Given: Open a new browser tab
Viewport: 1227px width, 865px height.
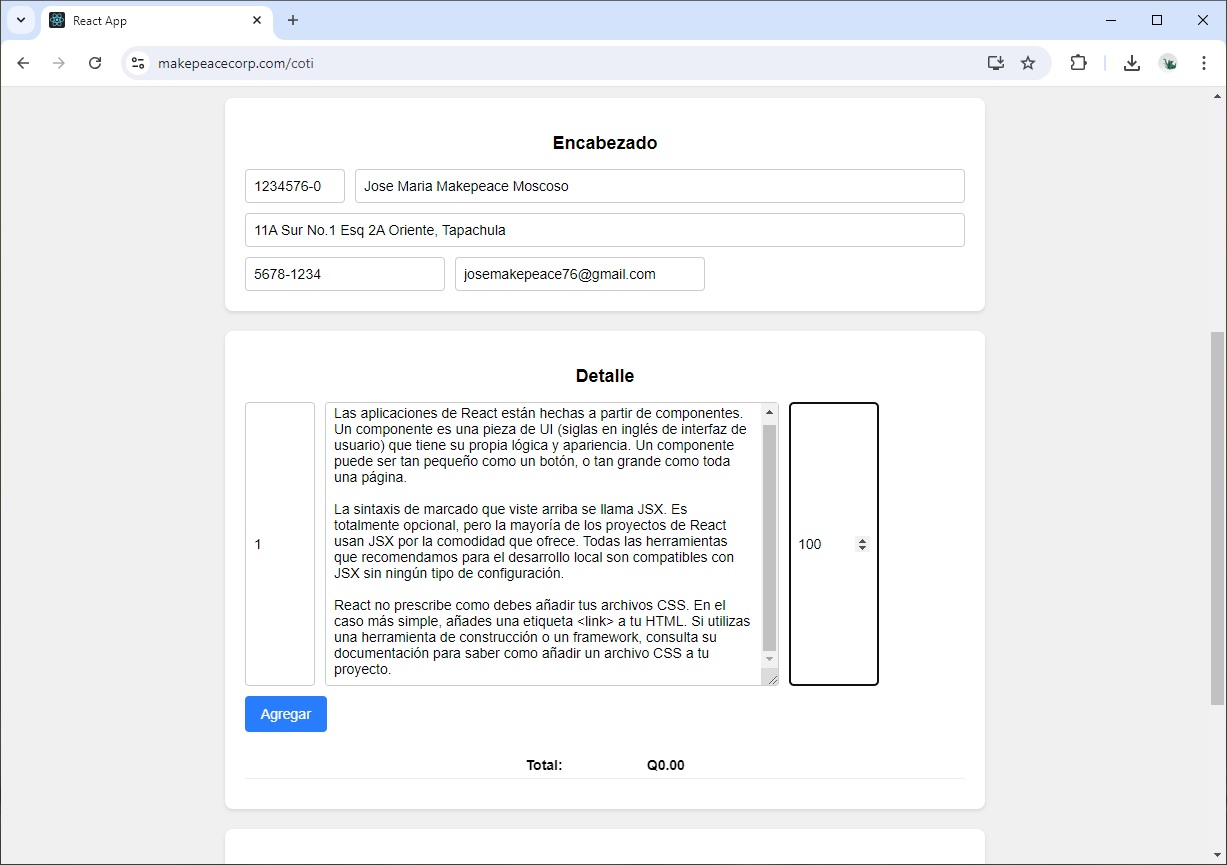Looking at the screenshot, I should pos(293,20).
